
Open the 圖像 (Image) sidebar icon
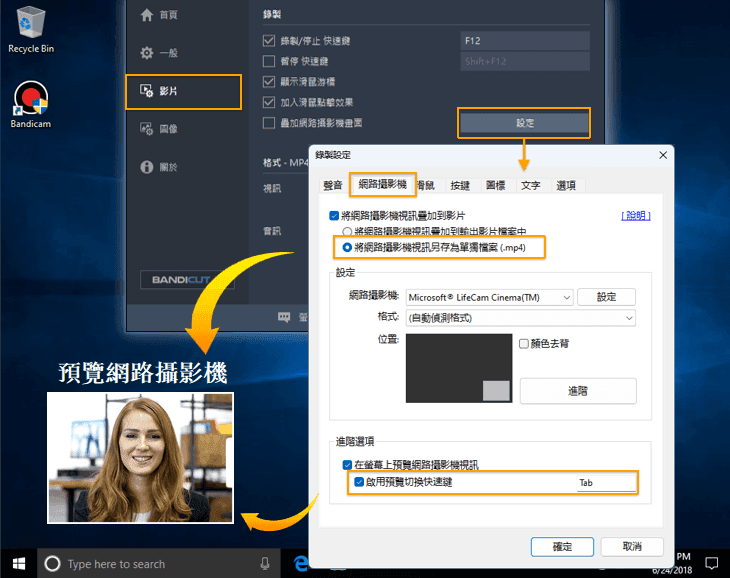tap(147, 129)
